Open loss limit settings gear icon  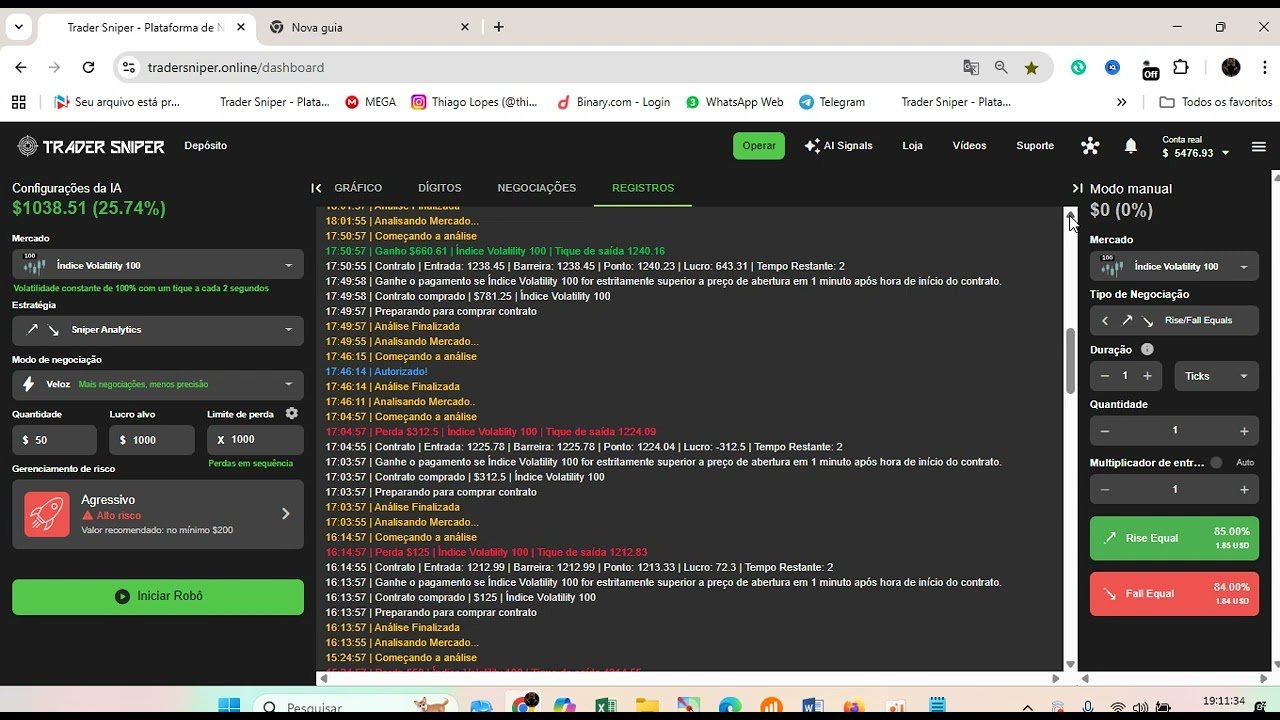tap(292, 413)
